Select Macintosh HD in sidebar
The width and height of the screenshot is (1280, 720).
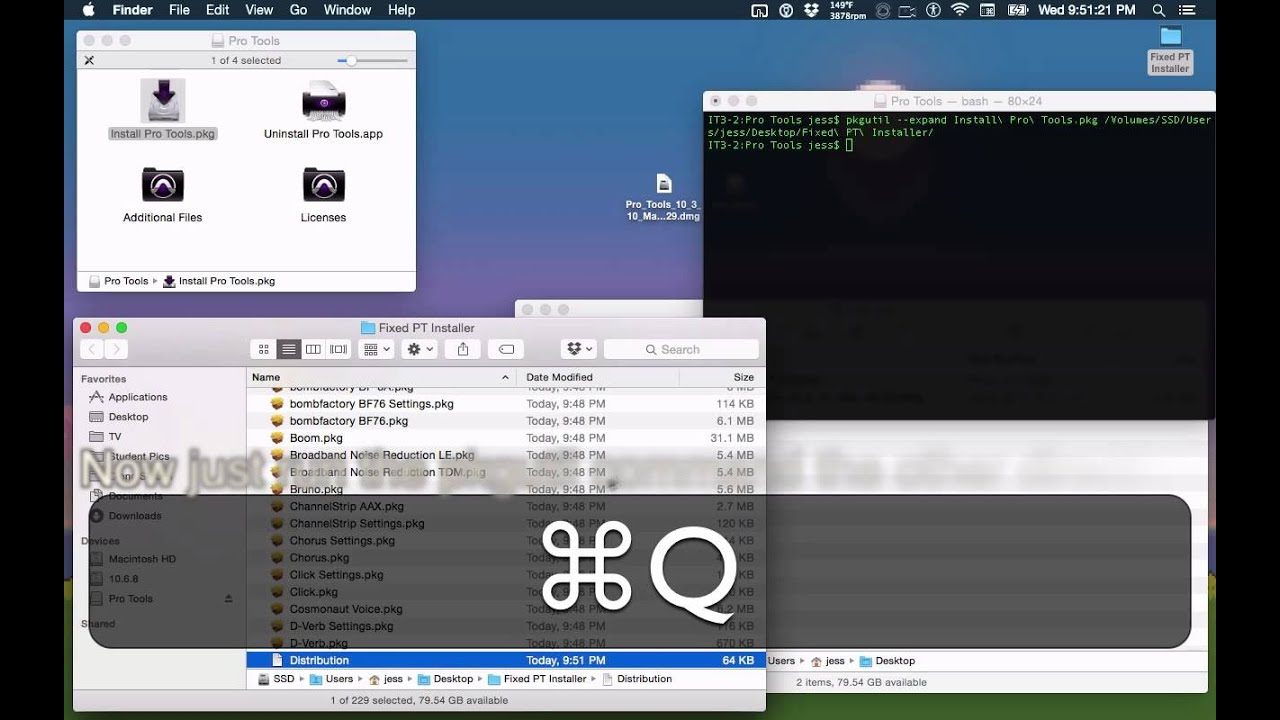142,559
